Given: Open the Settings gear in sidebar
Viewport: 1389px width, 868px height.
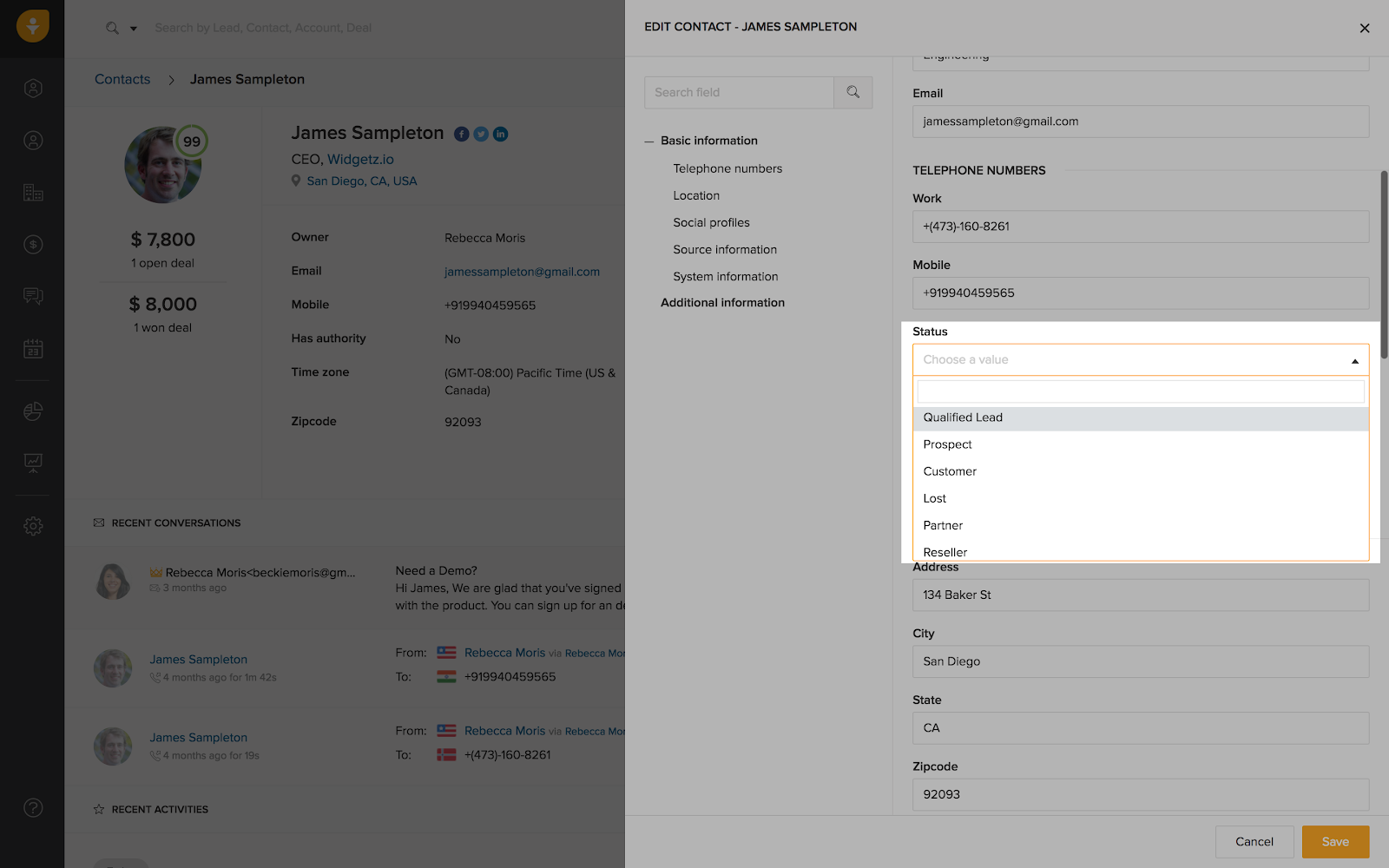Looking at the screenshot, I should (x=33, y=526).
